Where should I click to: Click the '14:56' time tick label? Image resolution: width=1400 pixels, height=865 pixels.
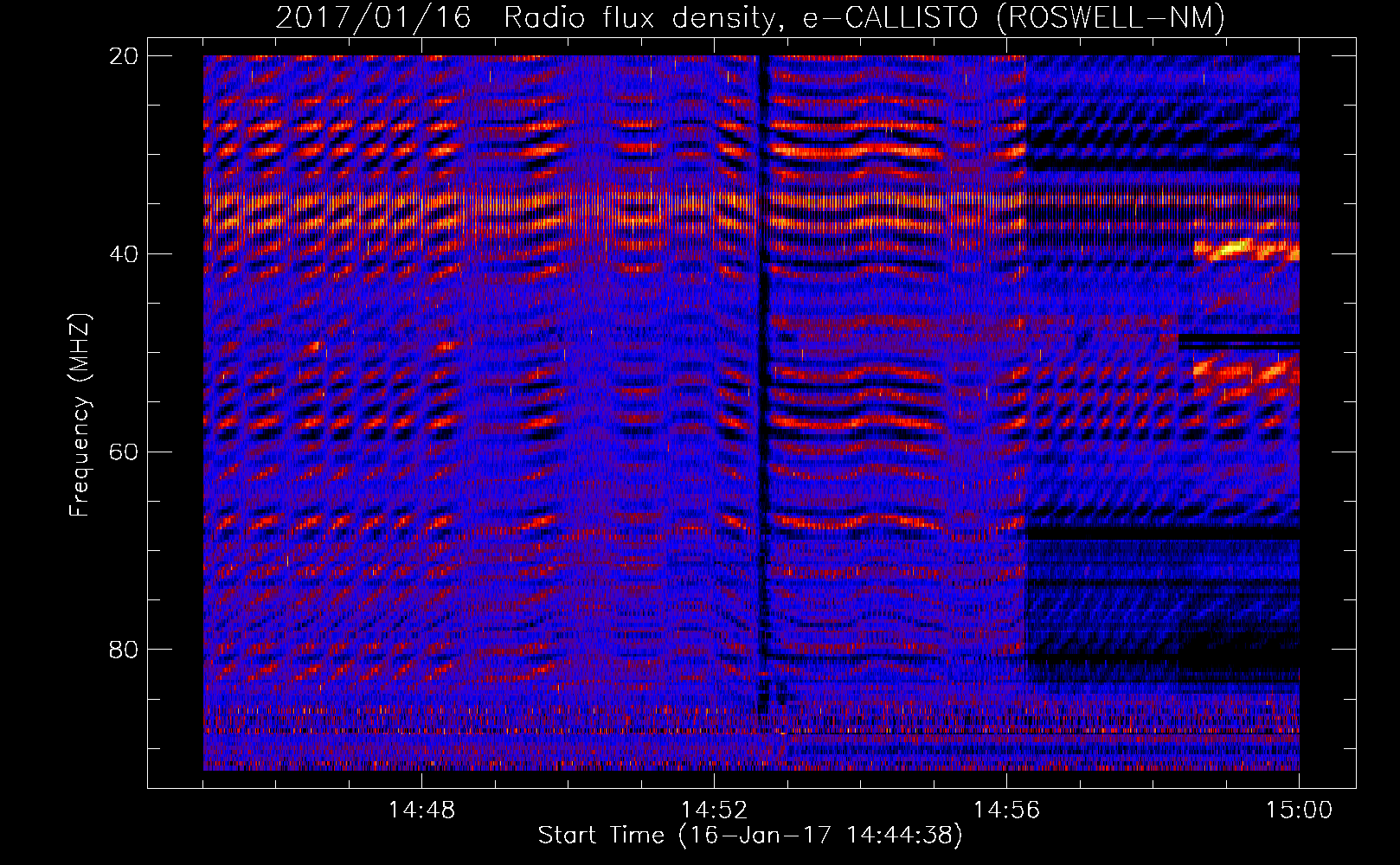point(1006,811)
